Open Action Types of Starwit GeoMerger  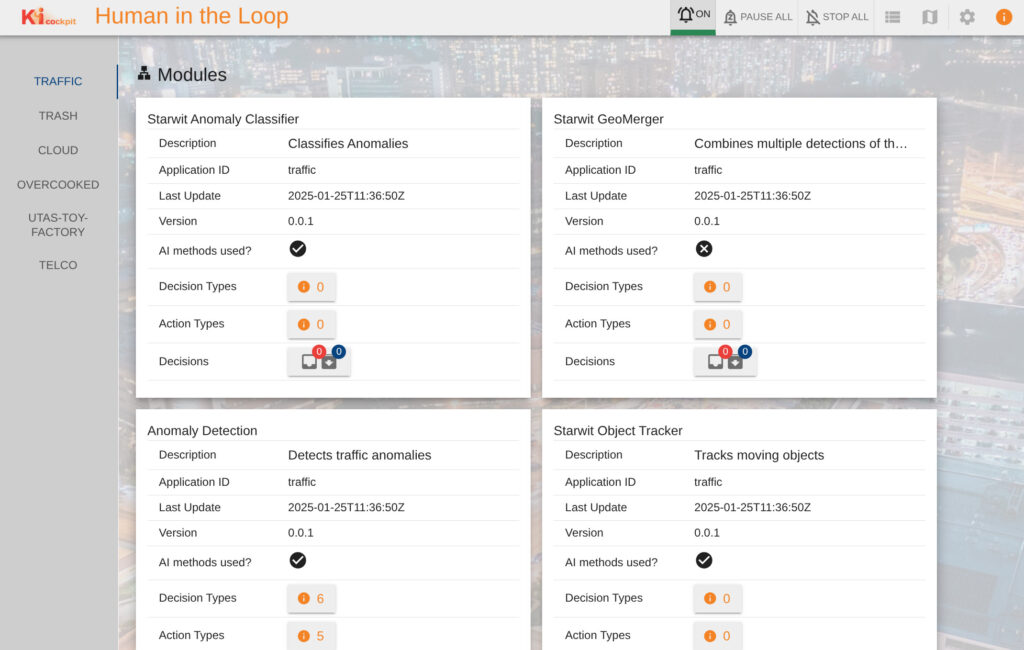click(718, 324)
